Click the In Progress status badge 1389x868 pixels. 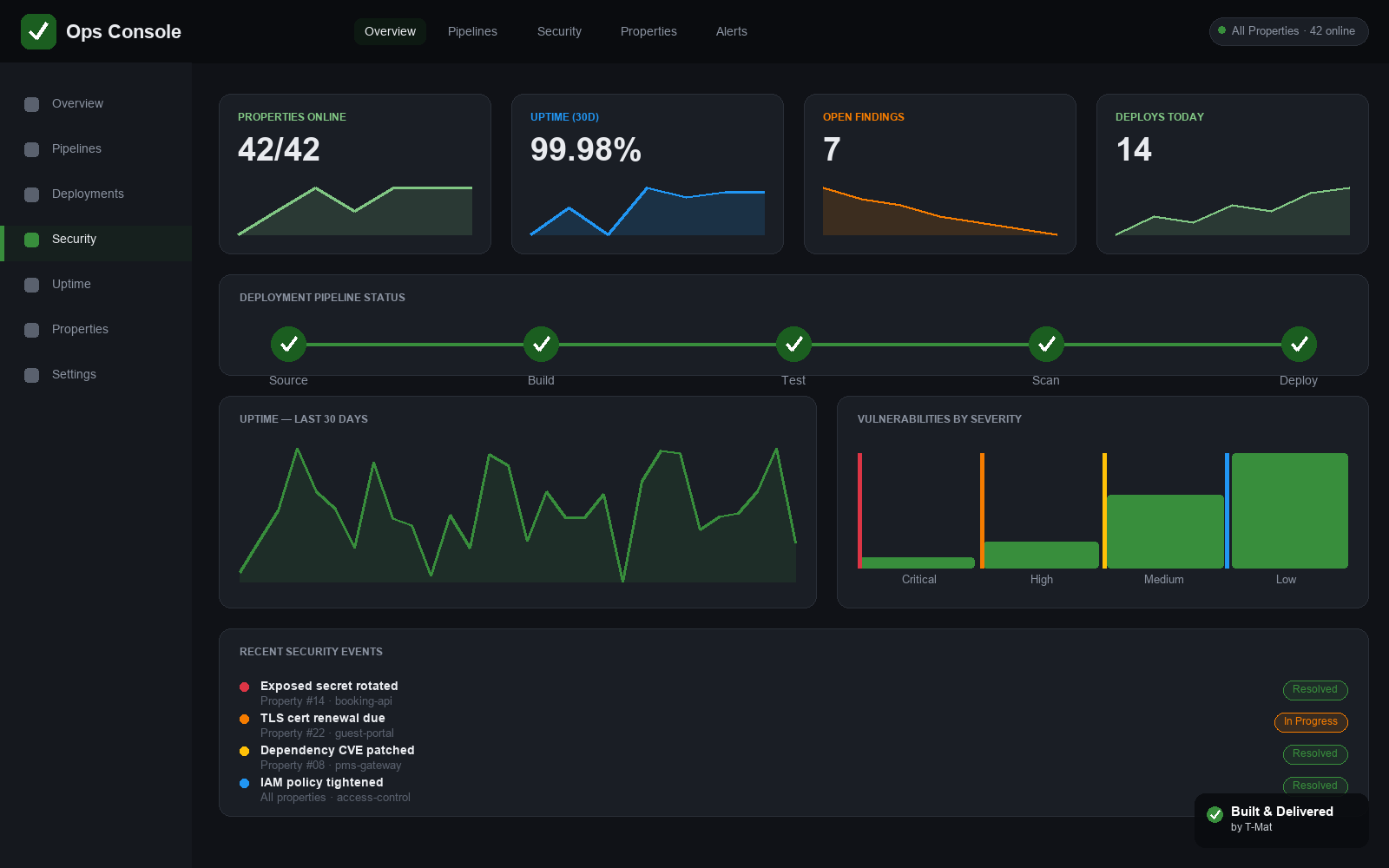(1311, 722)
